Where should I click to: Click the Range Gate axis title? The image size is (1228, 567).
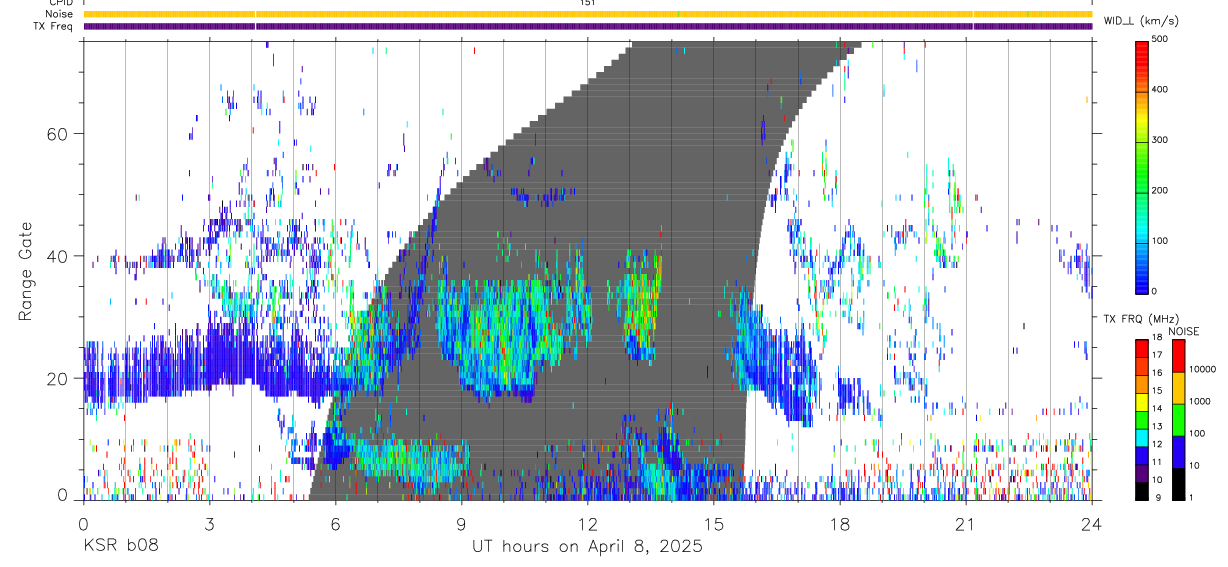[26, 271]
